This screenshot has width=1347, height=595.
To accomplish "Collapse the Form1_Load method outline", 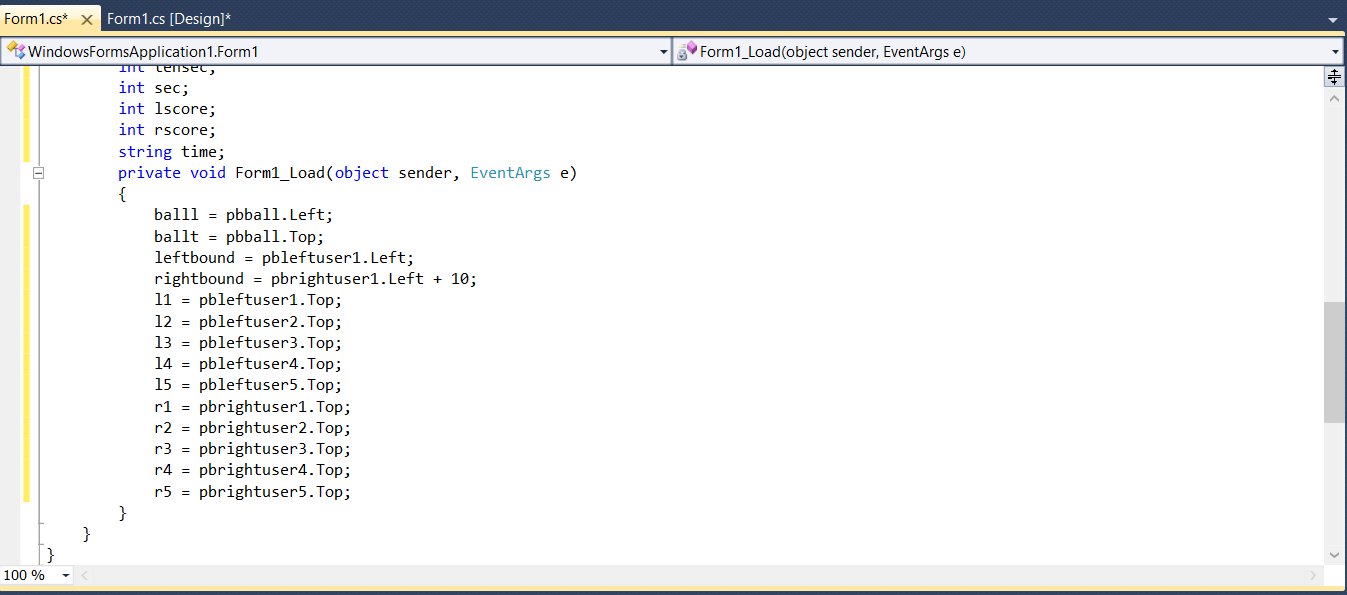I will (38, 172).
